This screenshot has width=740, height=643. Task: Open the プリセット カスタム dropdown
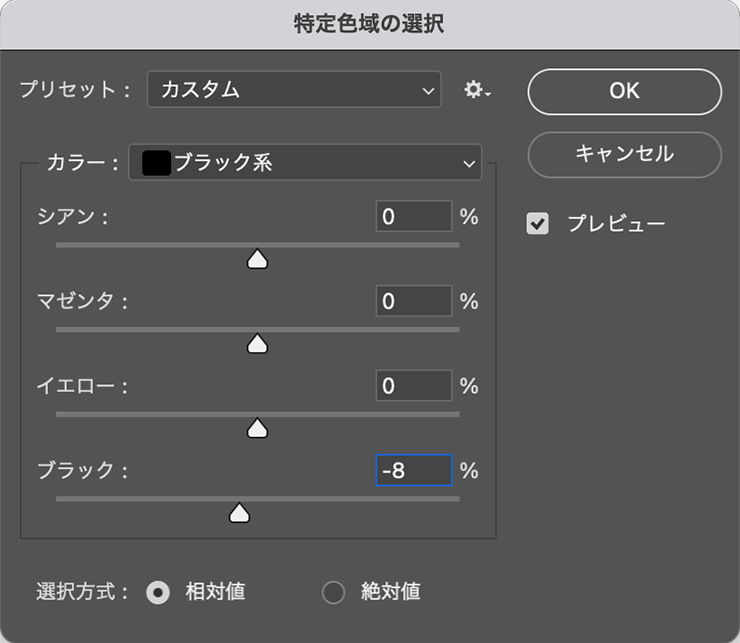click(294, 89)
